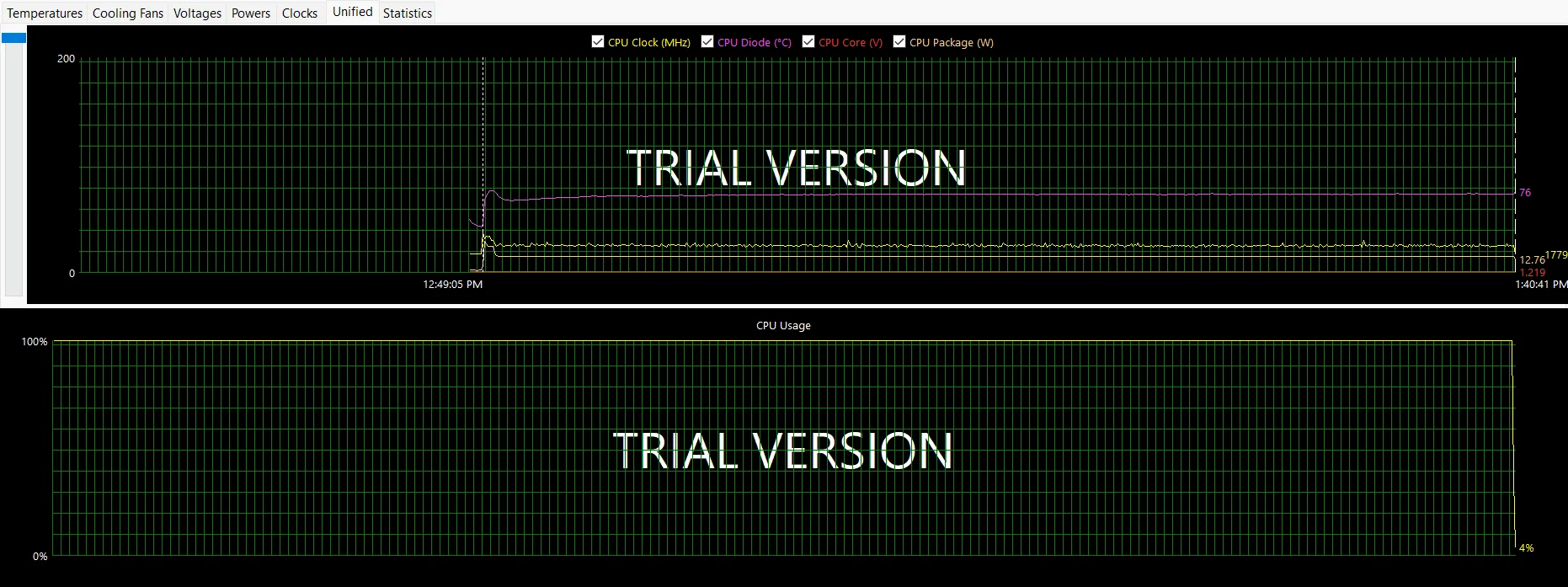Uncheck the CPU Clock (MHz) checkbox
Screen dimensions: 1568x587
(x=598, y=42)
